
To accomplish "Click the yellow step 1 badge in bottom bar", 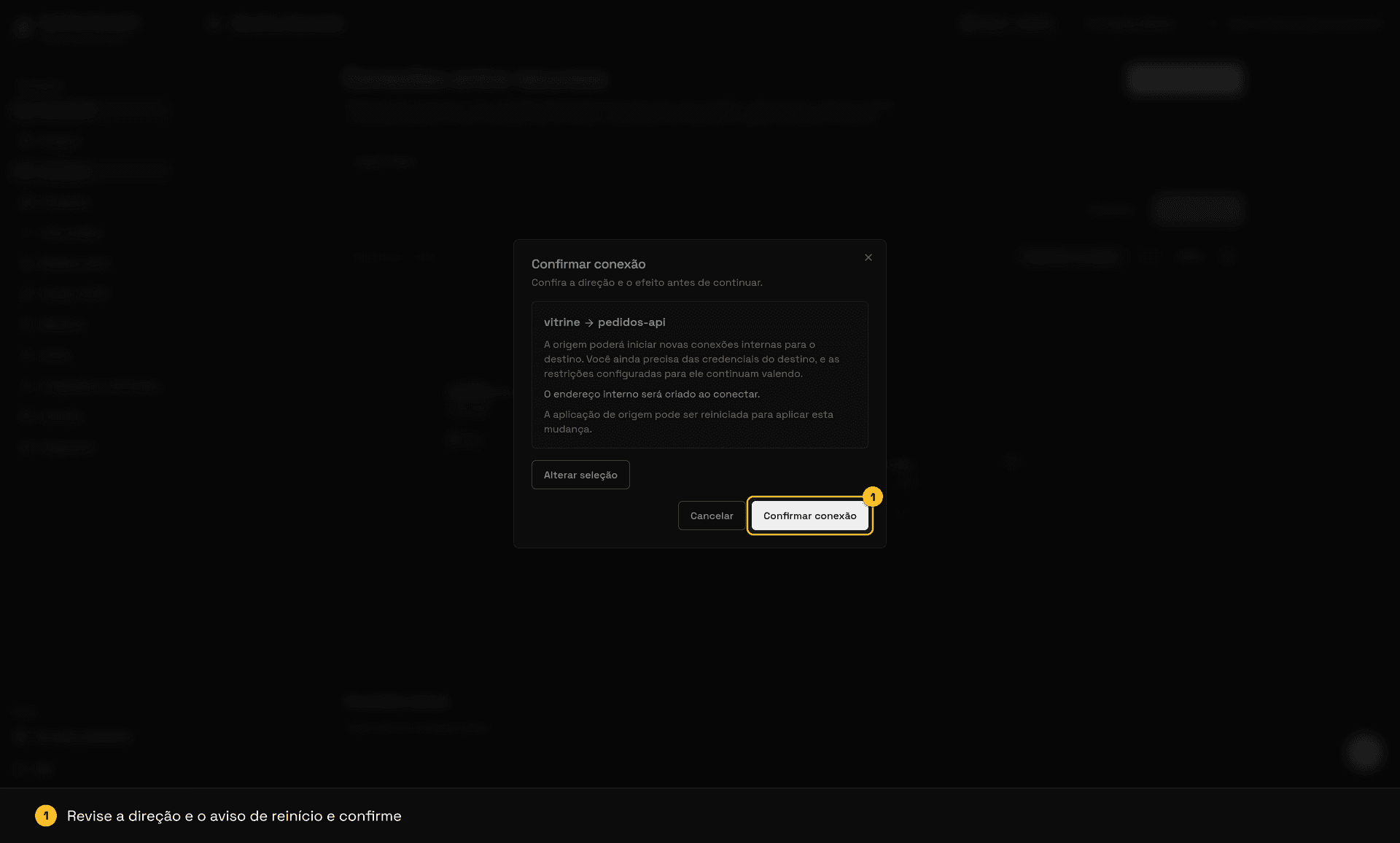I will [46, 815].
